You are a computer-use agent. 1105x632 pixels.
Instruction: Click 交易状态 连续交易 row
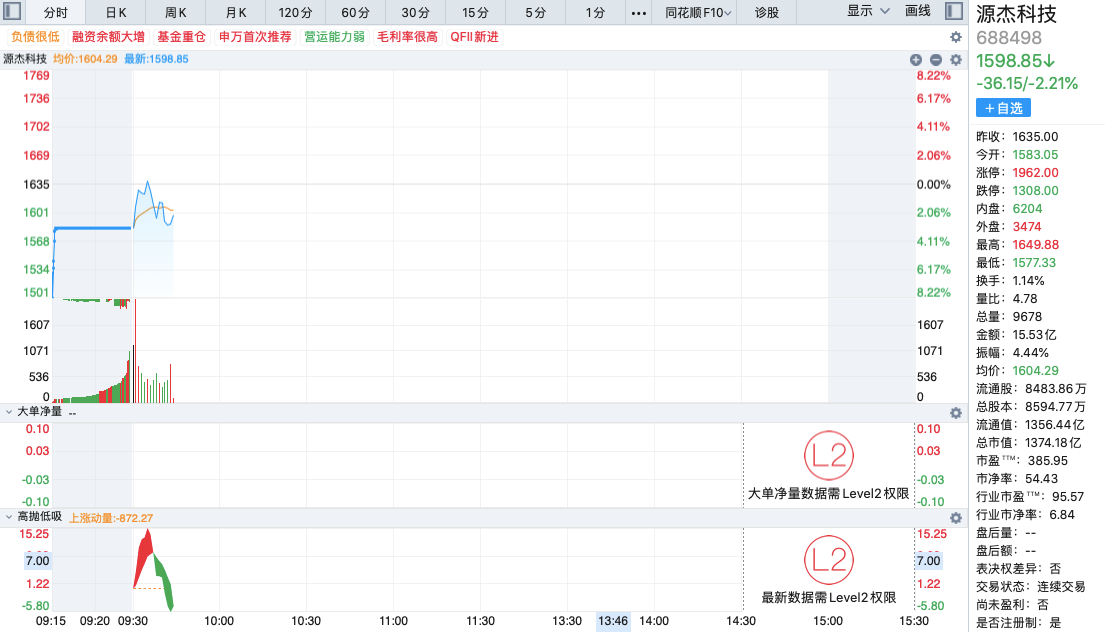[x=1030, y=587]
